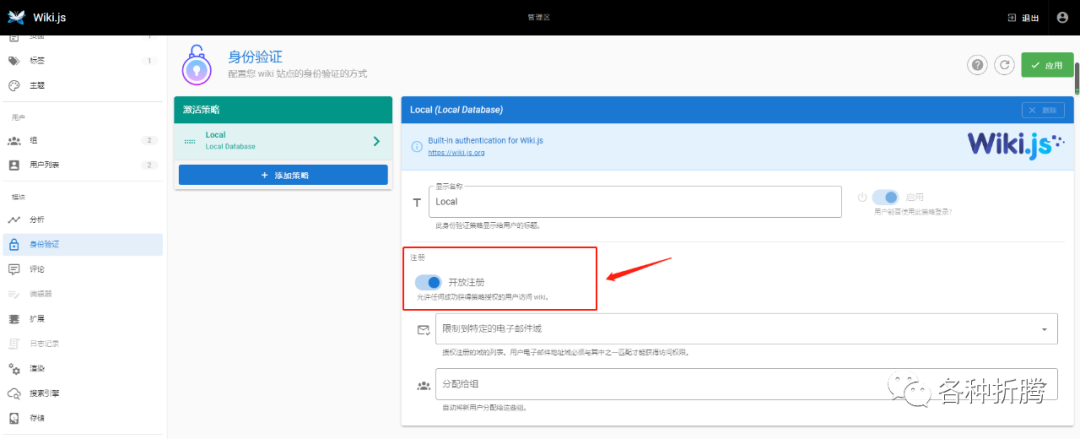This screenshot has height=439, width=1080.
Task: Open the account avatar menu
Action: [1062, 18]
